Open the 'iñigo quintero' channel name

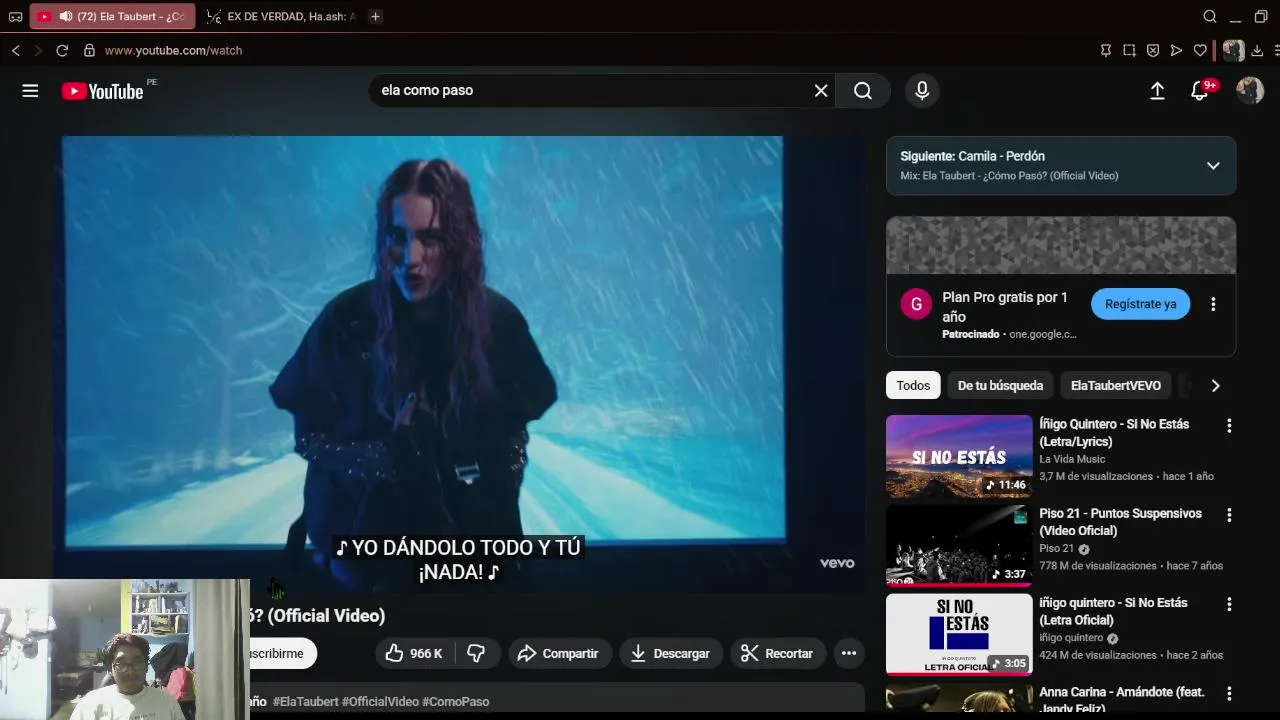[1071, 638]
